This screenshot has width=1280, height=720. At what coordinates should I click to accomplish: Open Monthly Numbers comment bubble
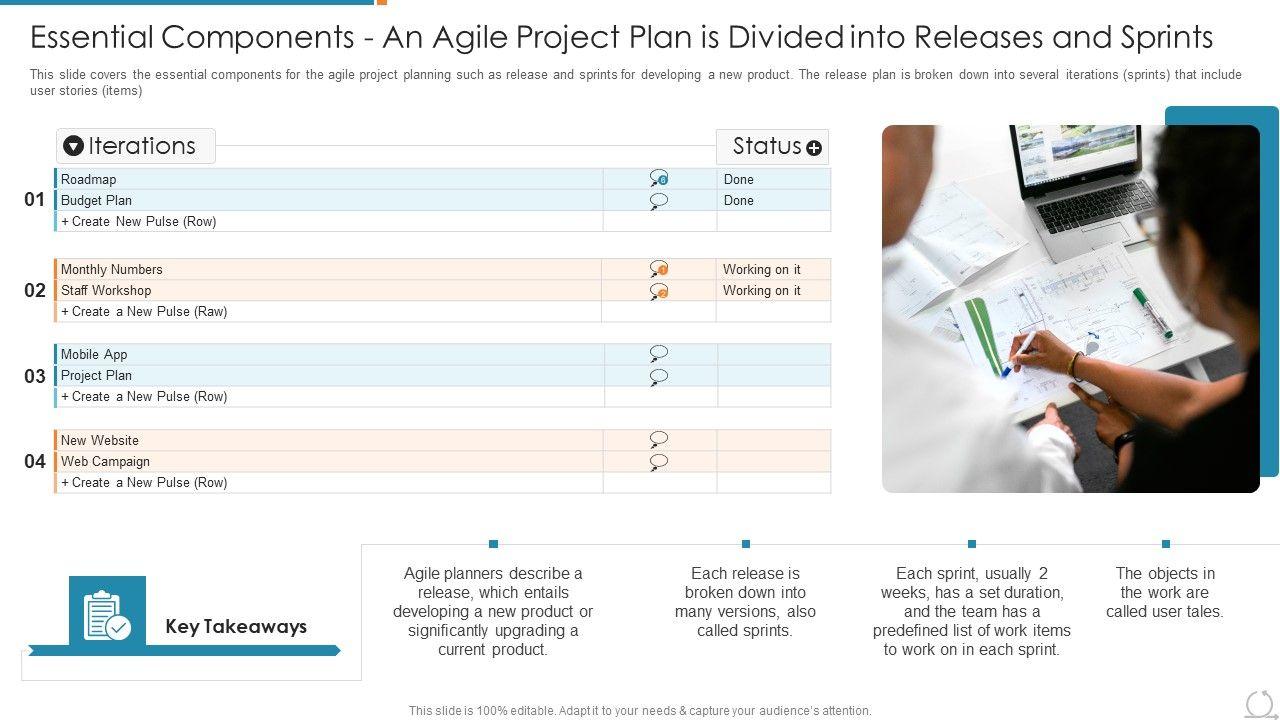pyautogui.click(x=658, y=268)
